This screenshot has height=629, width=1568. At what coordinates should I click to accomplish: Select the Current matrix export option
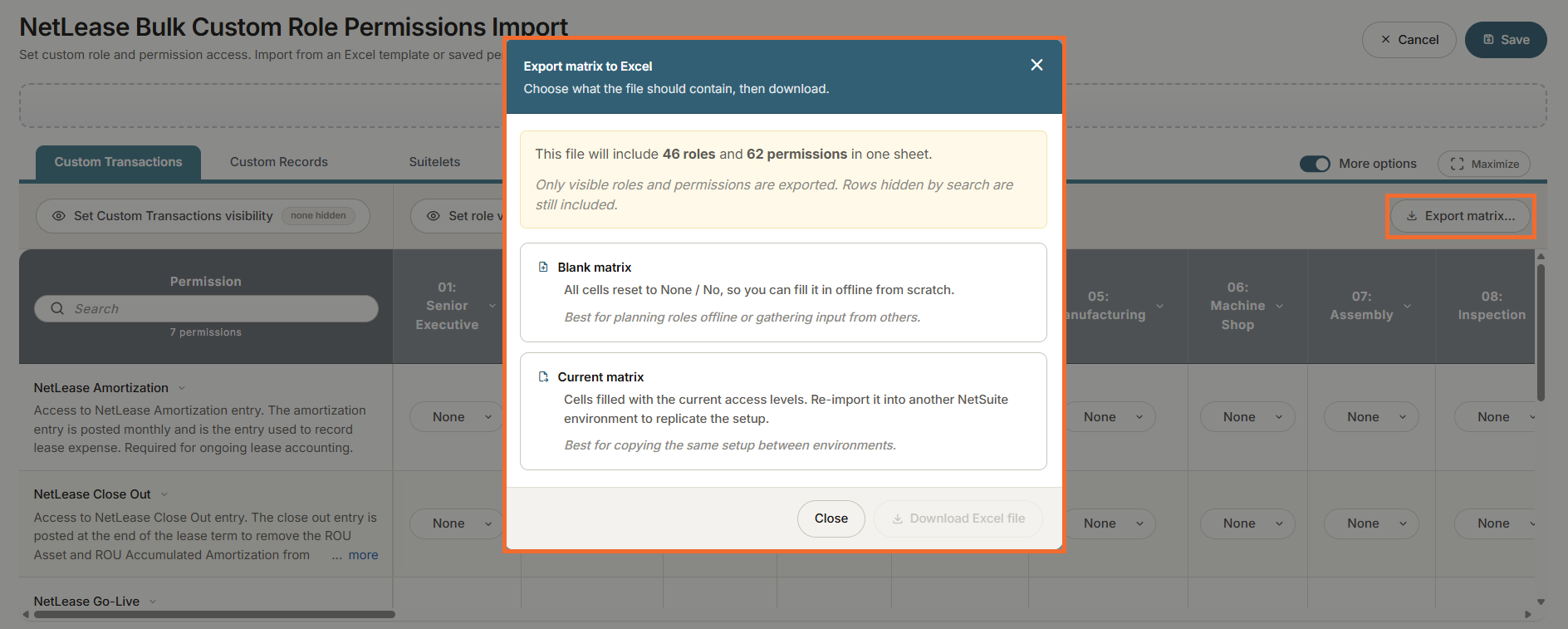(783, 411)
